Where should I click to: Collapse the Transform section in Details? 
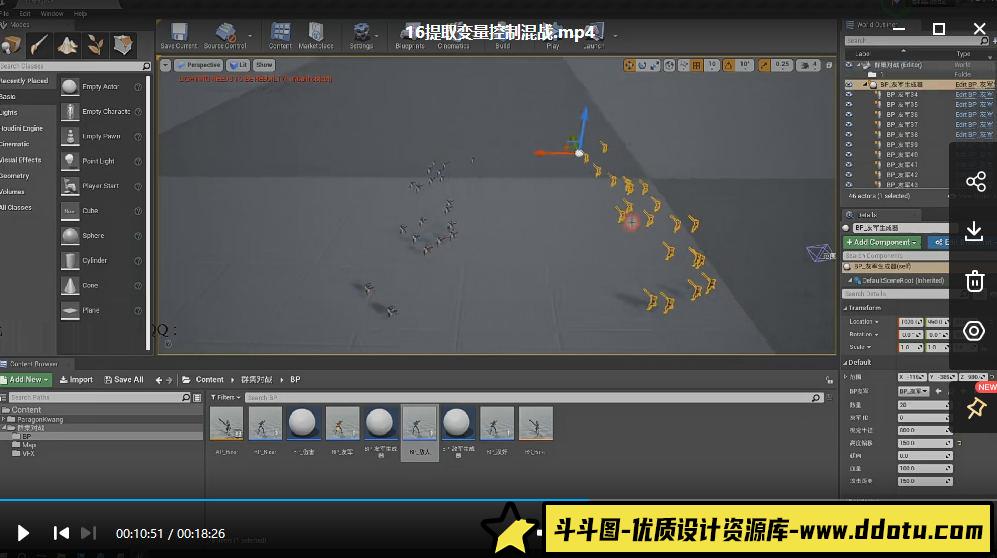coord(846,308)
